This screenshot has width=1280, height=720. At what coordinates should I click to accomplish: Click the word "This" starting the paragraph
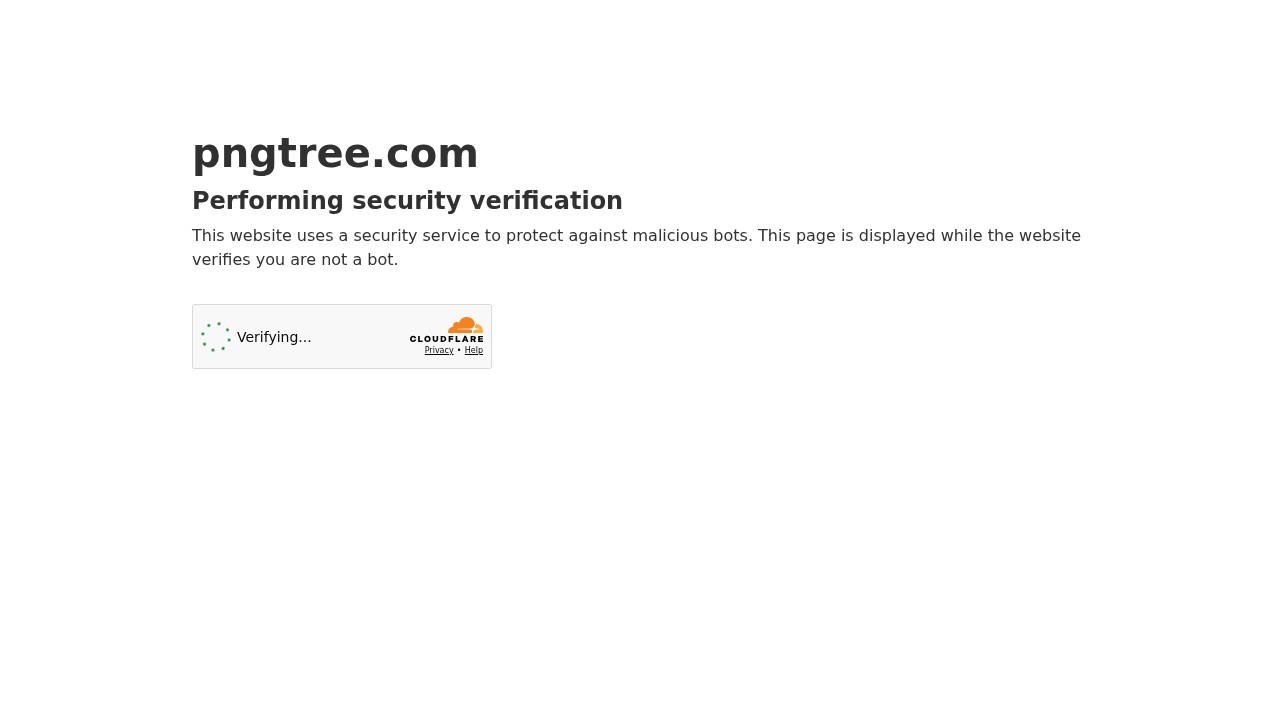click(x=208, y=235)
